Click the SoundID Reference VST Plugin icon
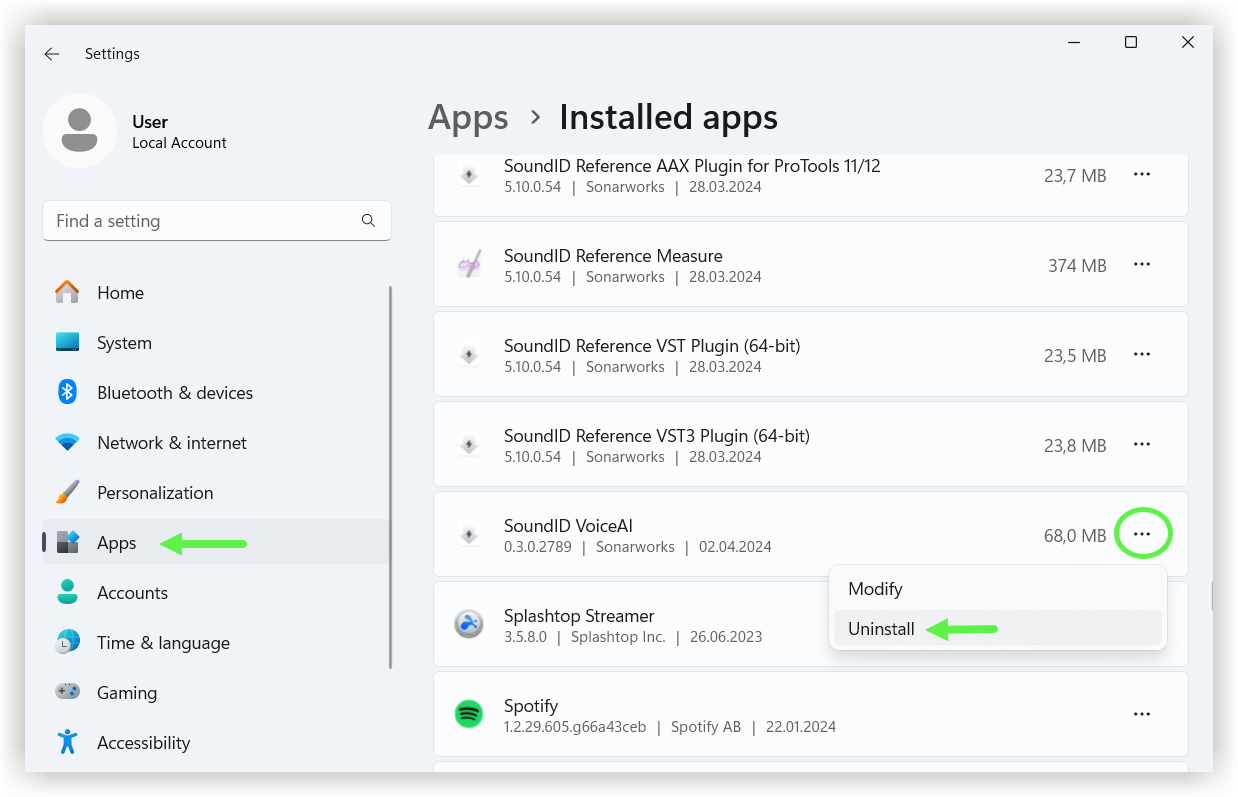1238x797 pixels. pyautogui.click(x=469, y=355)
